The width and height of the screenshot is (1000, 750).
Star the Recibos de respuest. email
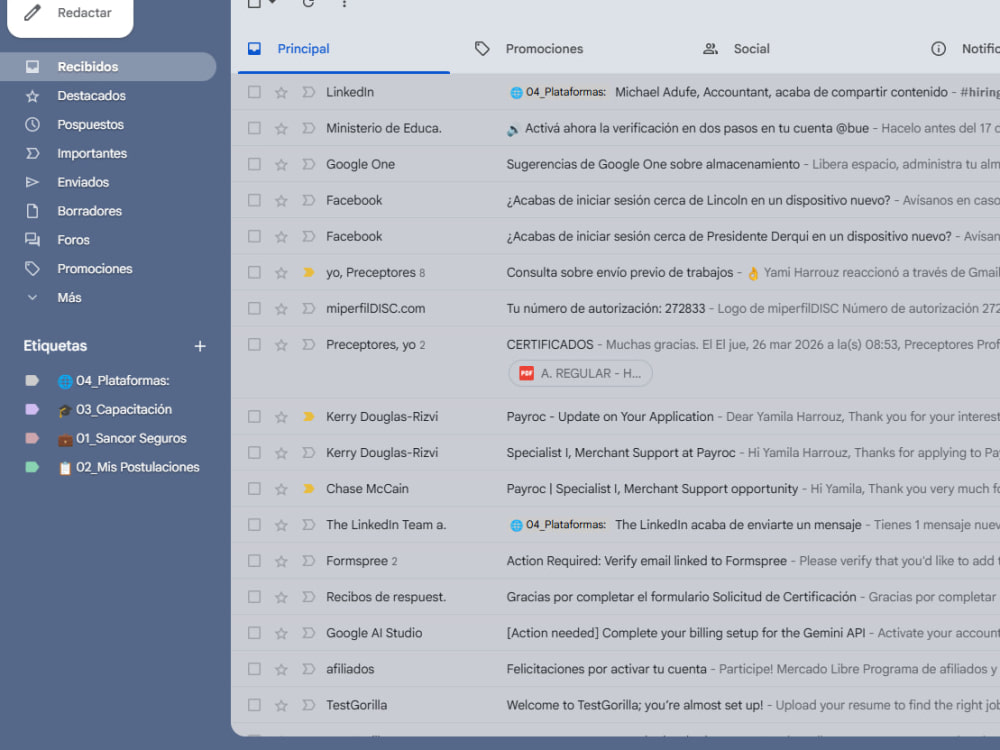click(281, 597)
